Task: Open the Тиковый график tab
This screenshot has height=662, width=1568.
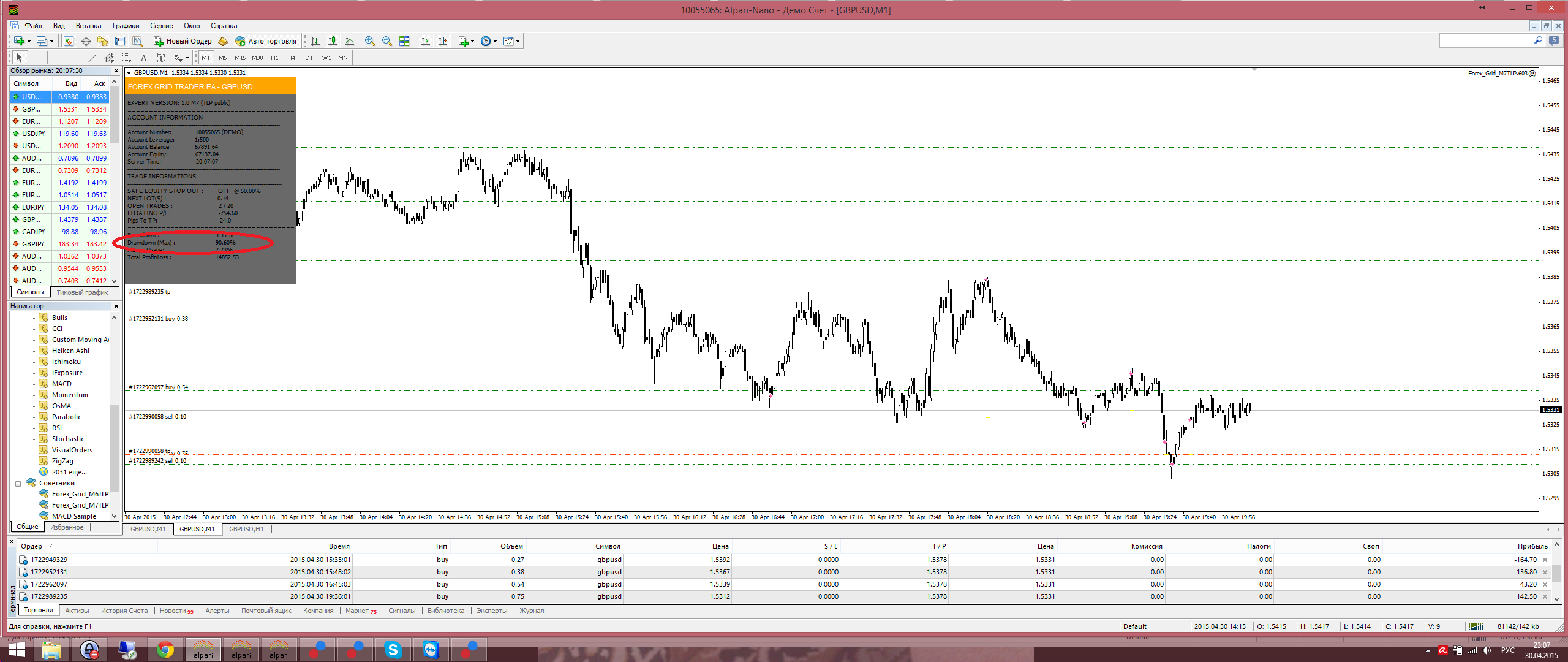Action: click(x=82, y=292)
